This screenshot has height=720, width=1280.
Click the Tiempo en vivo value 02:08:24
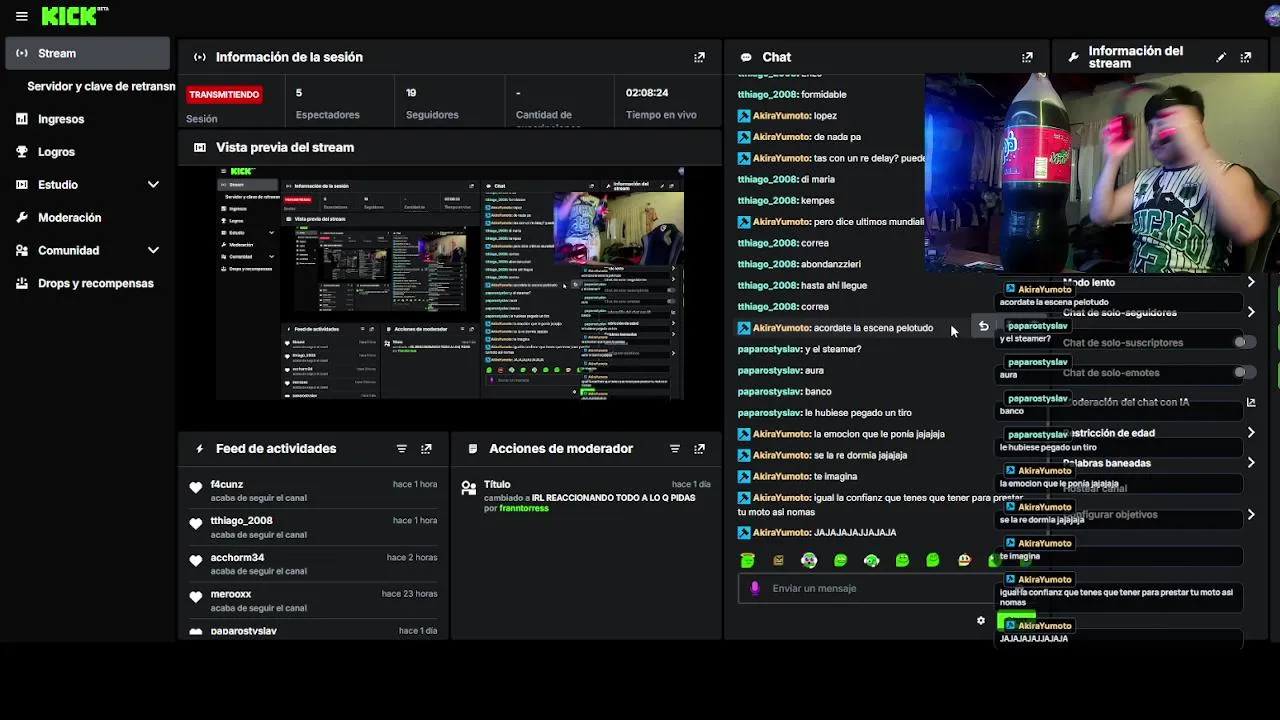[647, 93]
